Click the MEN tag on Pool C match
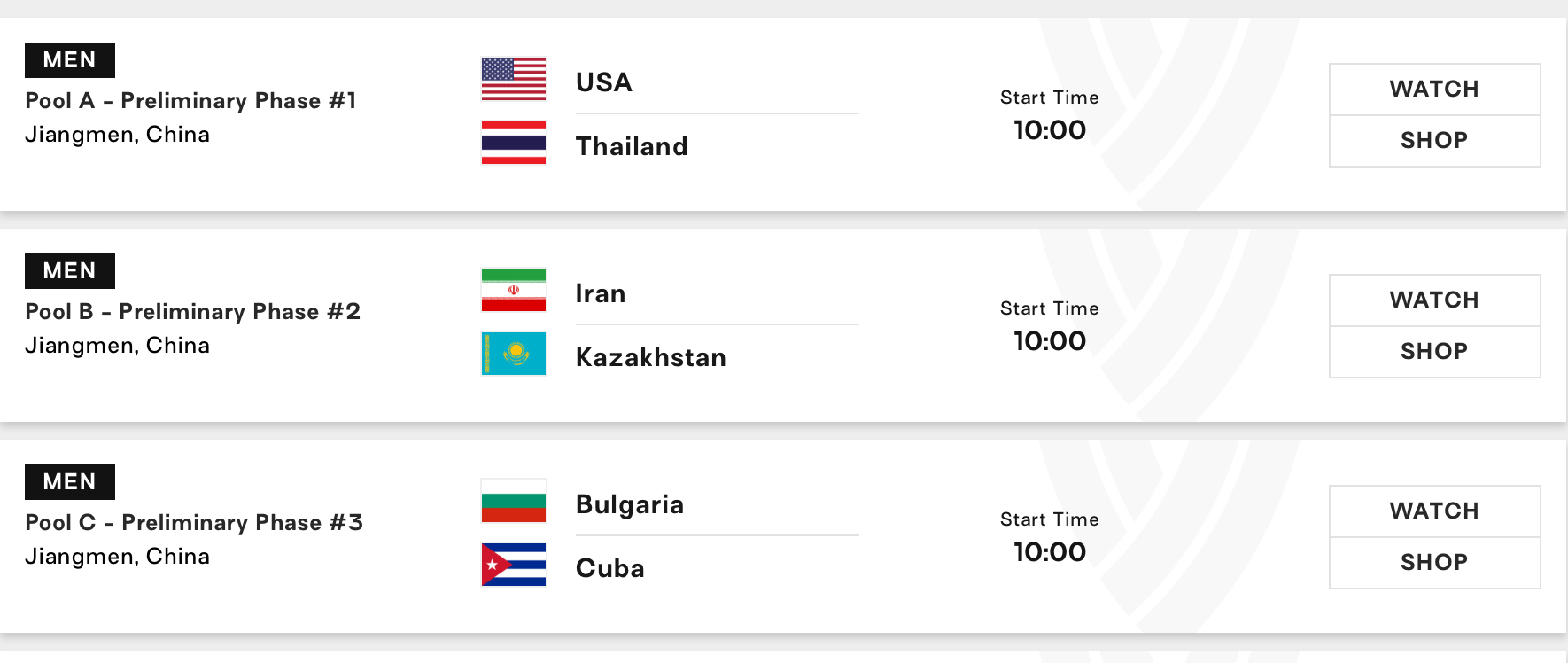This screenshot has width=1568, height=663. tap(70, 482)
